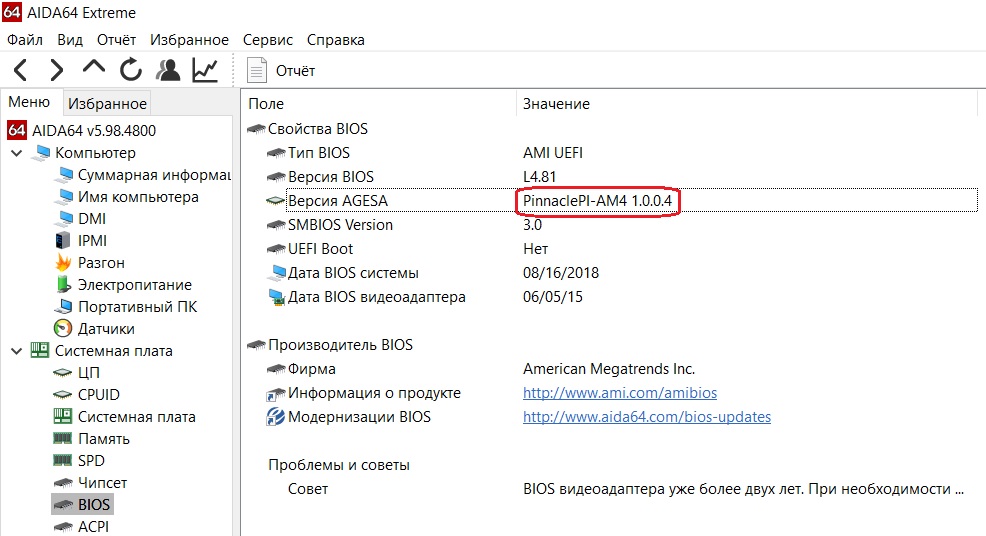
Task: Select the CPUID tree item
Action: (98, 394)
